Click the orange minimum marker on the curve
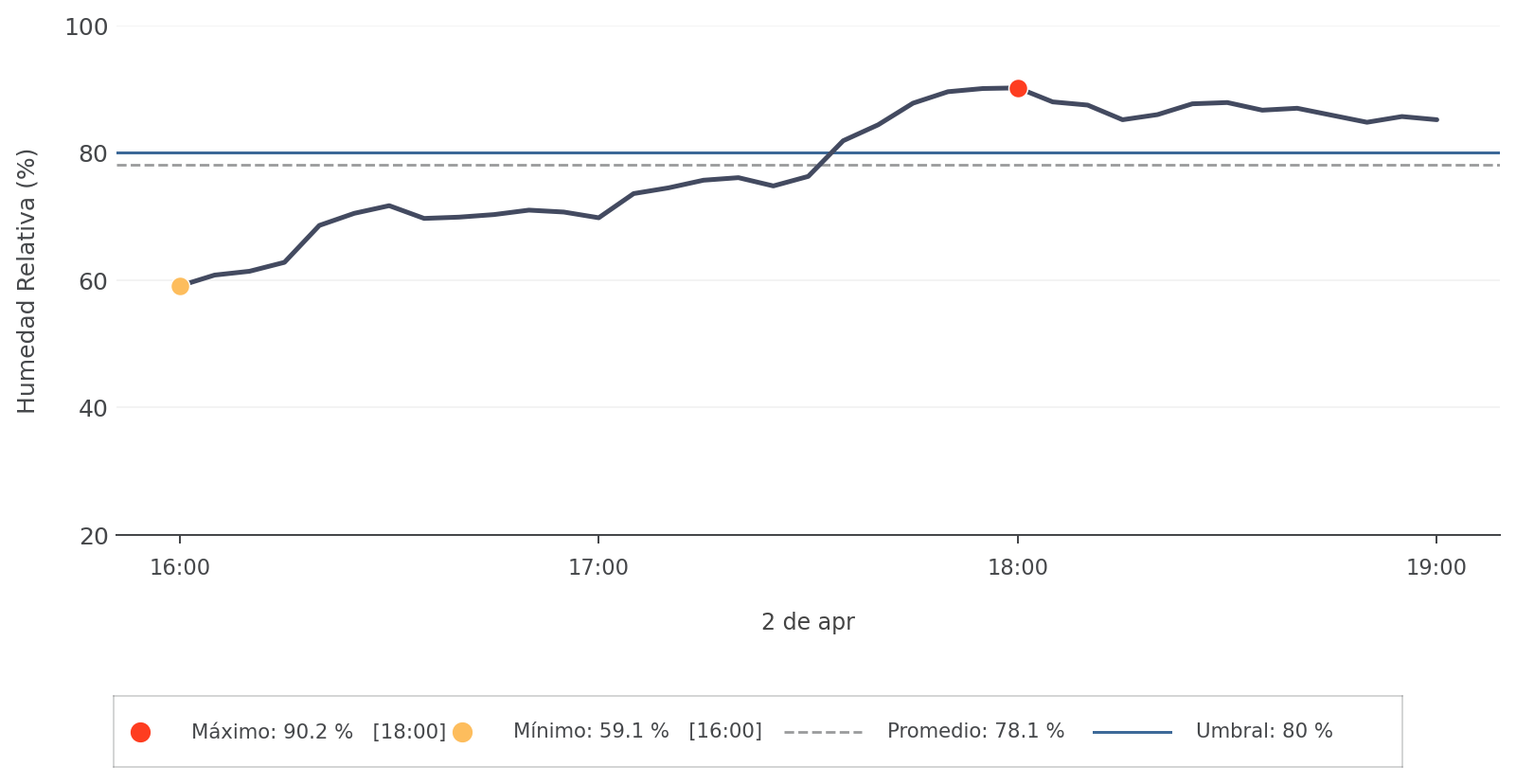 pyautogui.click(x=180, y=286)
